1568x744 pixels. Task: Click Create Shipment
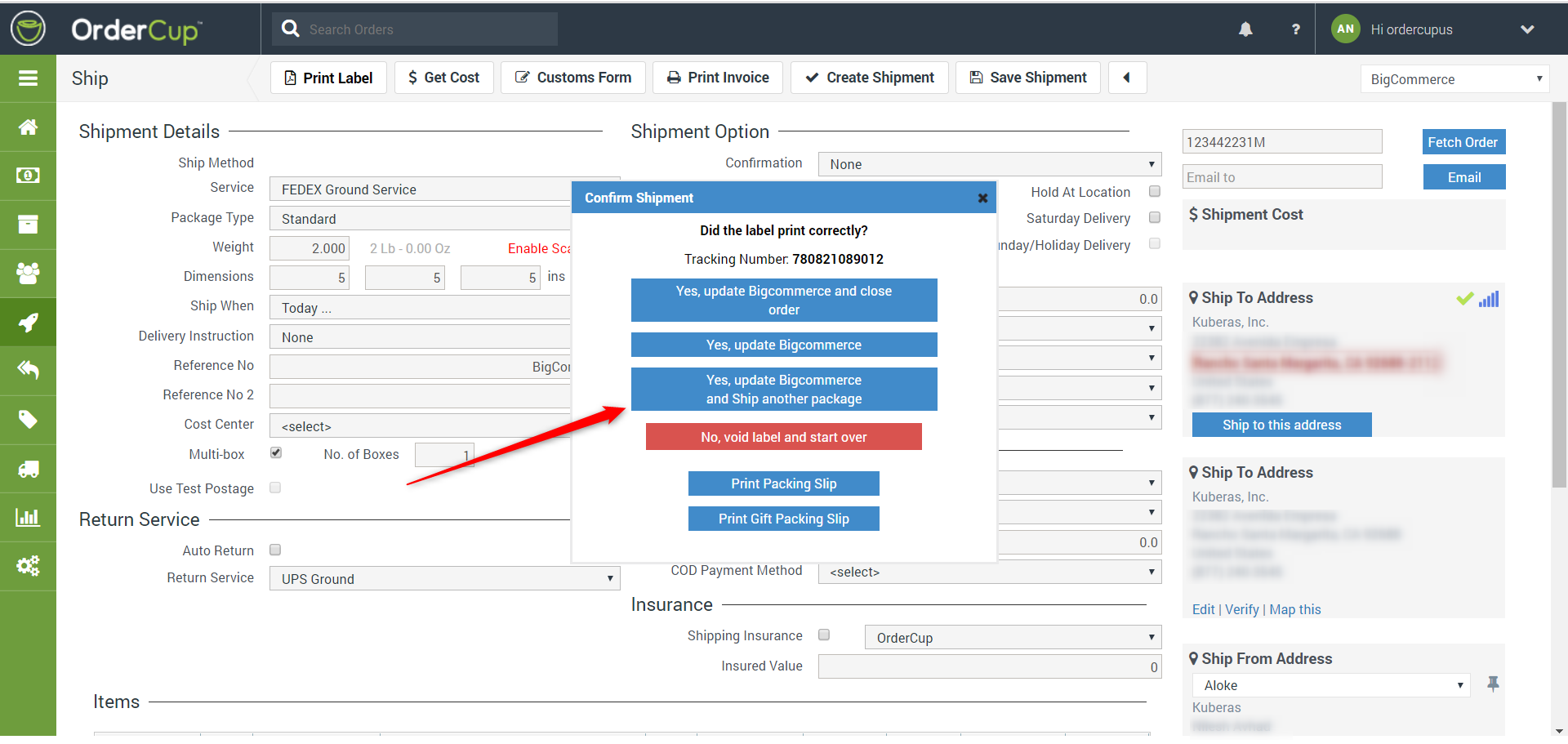(x=870, y=78)
